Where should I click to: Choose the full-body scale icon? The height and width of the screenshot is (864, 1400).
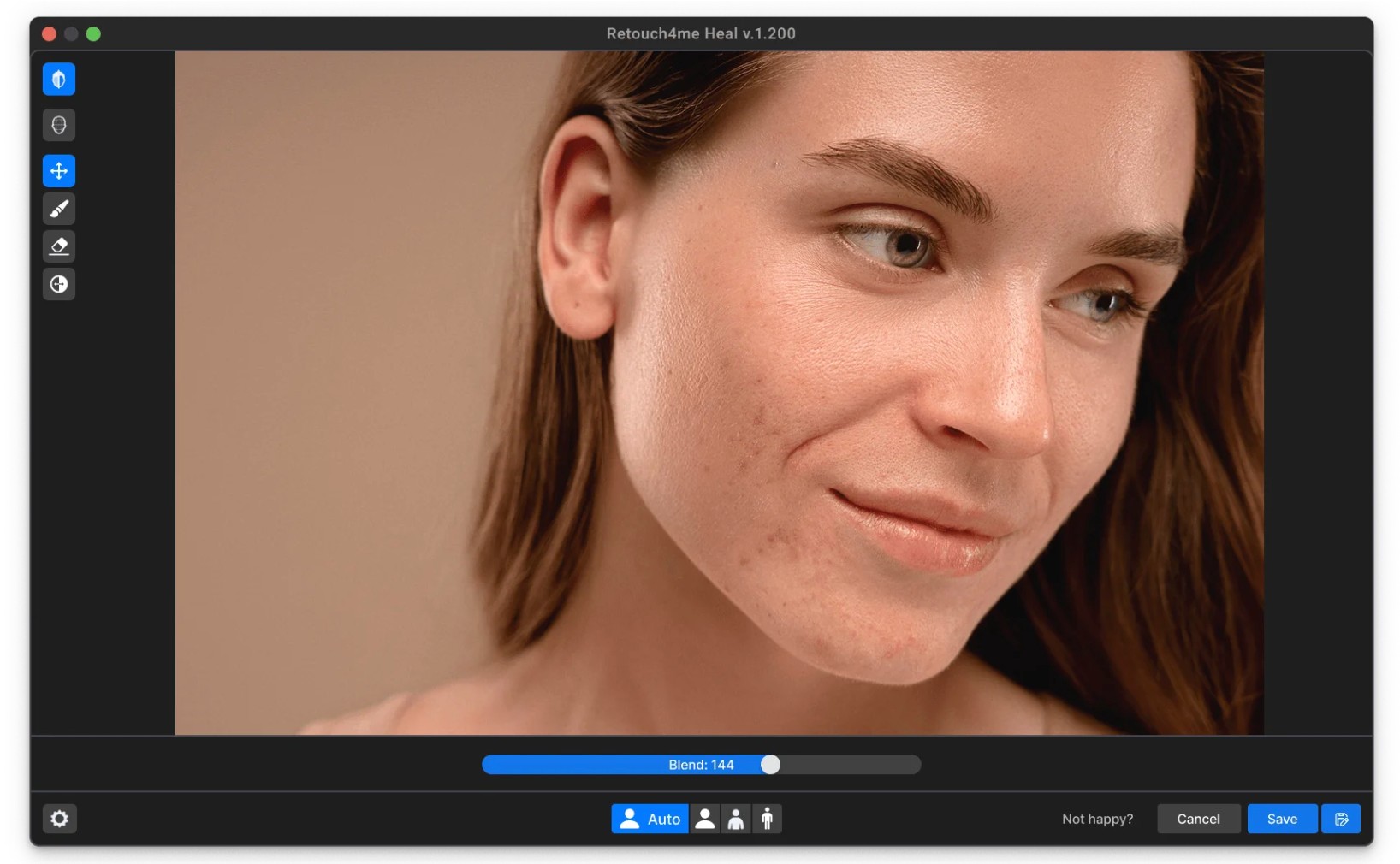[x=768, y=819]
